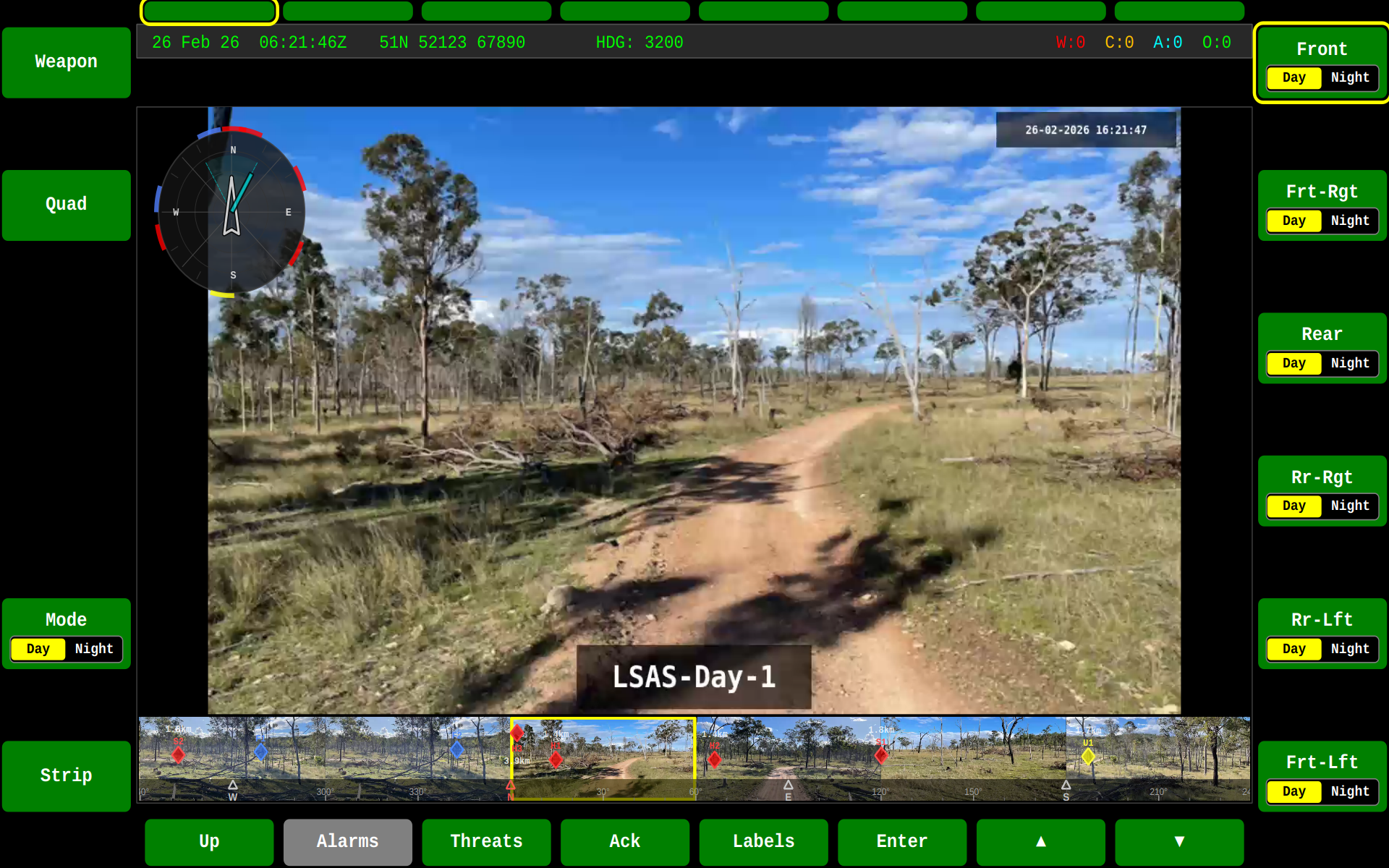
Task: Open the Threats menu
Action: click(486, 841)
